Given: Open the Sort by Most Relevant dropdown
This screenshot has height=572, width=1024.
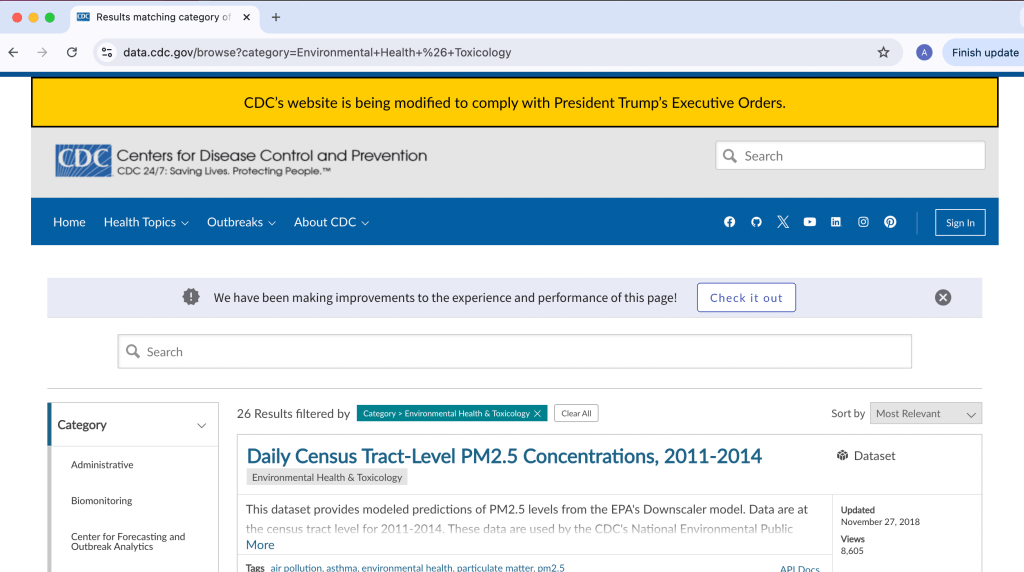Looking at the screenshot, I should tap(925, 414).
